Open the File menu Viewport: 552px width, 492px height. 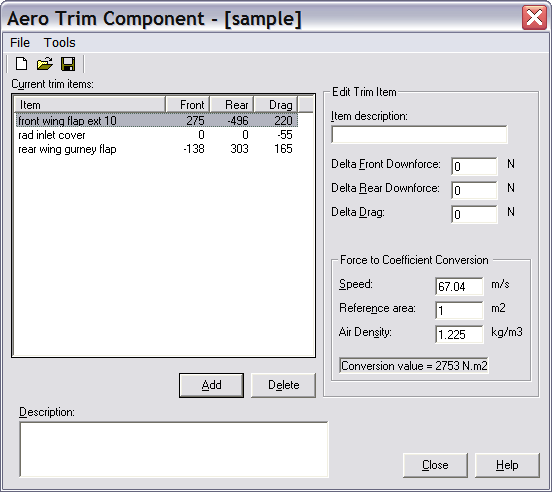point(20,43)
